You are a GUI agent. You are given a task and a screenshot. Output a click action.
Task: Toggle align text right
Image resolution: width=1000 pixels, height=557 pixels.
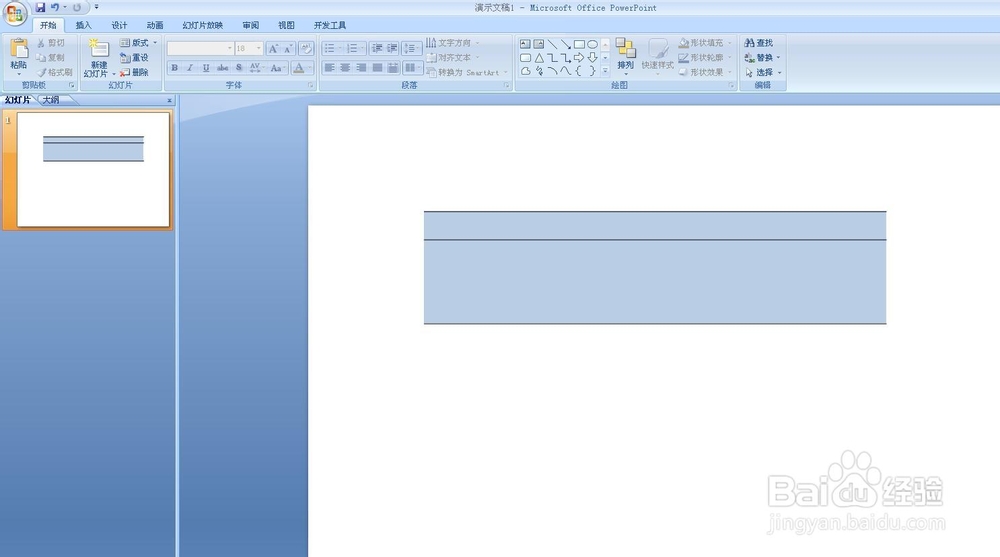coord(361,68)
